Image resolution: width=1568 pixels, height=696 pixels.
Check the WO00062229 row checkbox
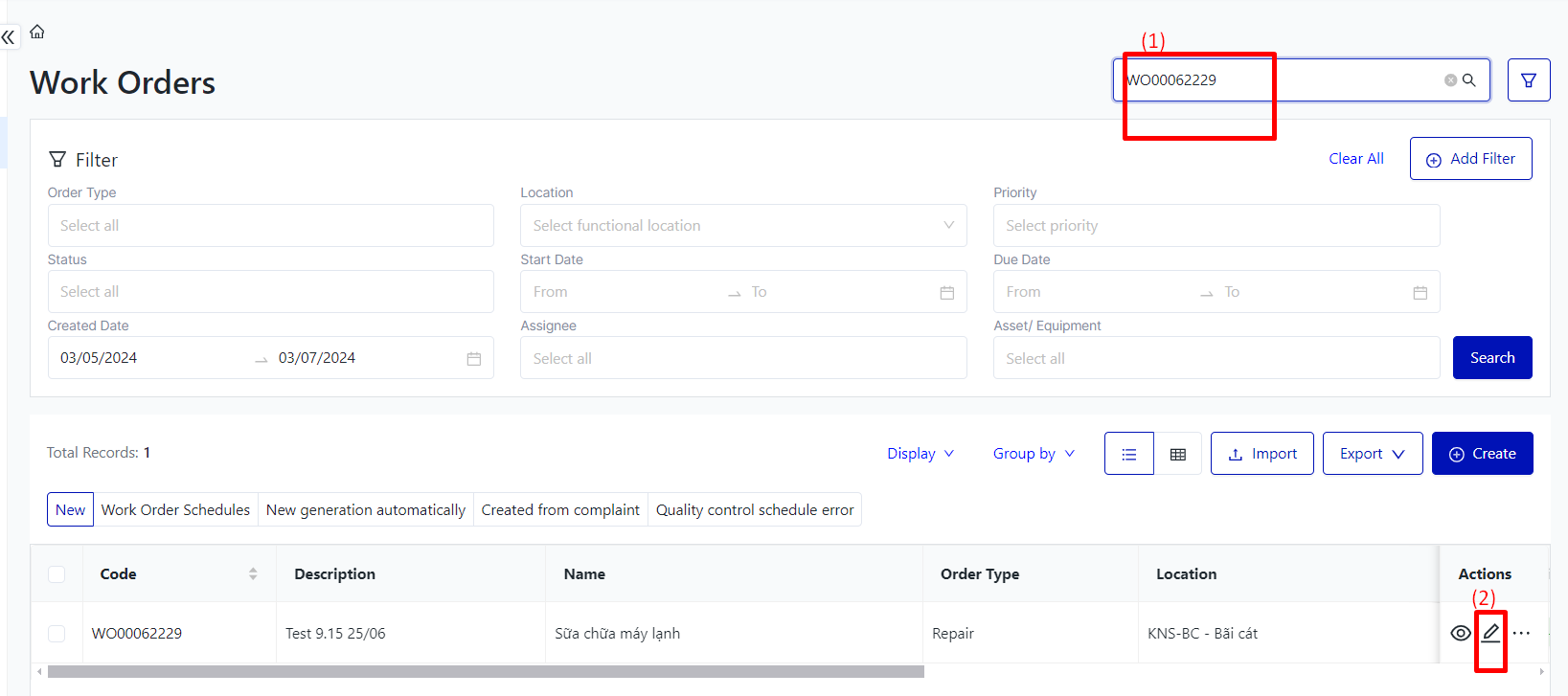point(57,634)
